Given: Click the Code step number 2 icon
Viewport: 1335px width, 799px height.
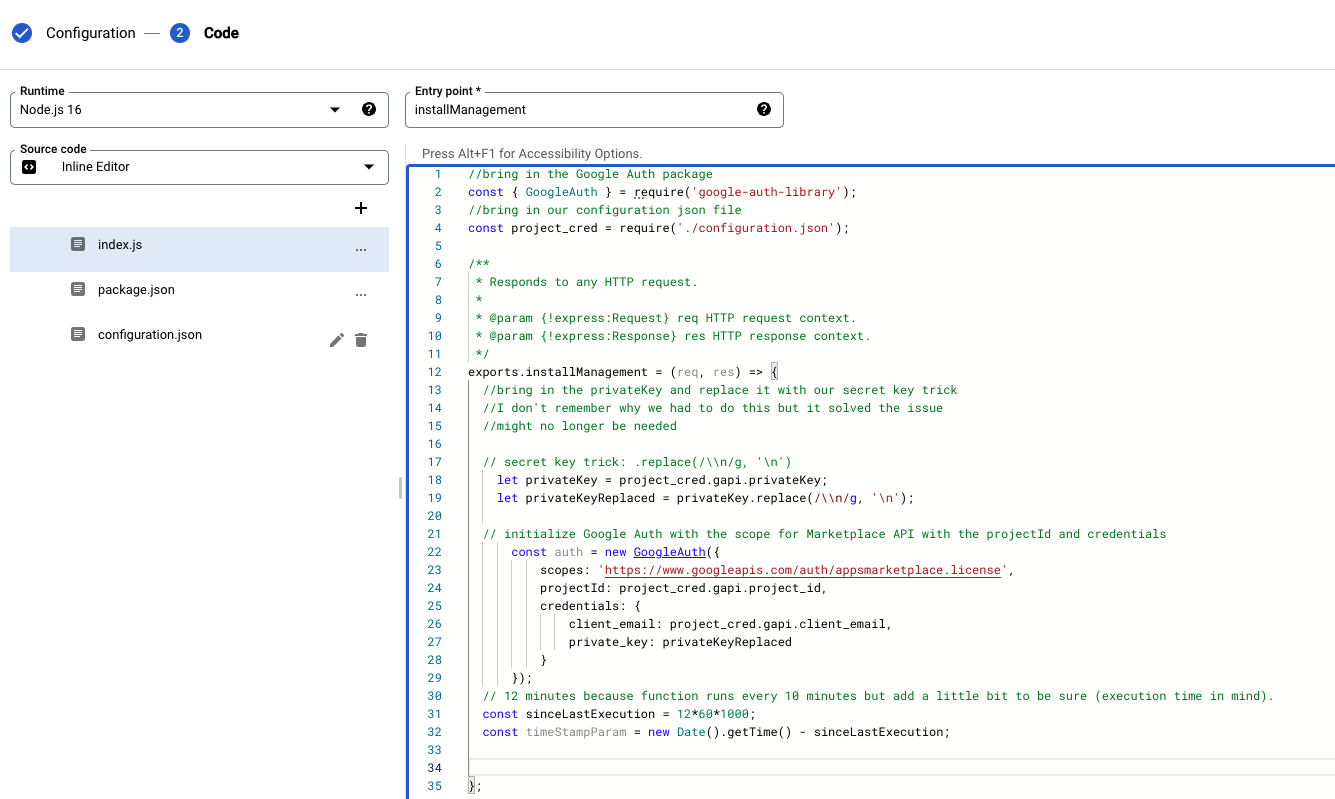Looking at the screenshot, I should coord(180,33).
